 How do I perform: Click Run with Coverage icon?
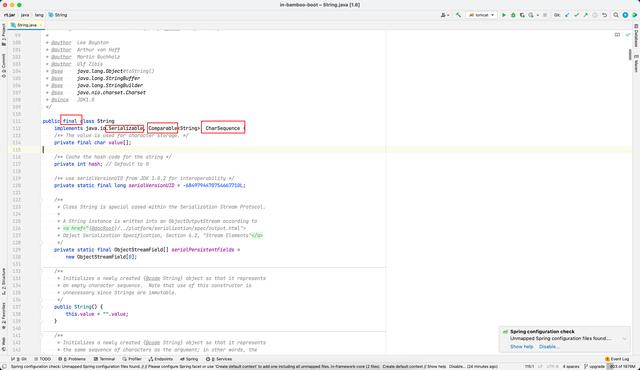(x=522, y=15)
